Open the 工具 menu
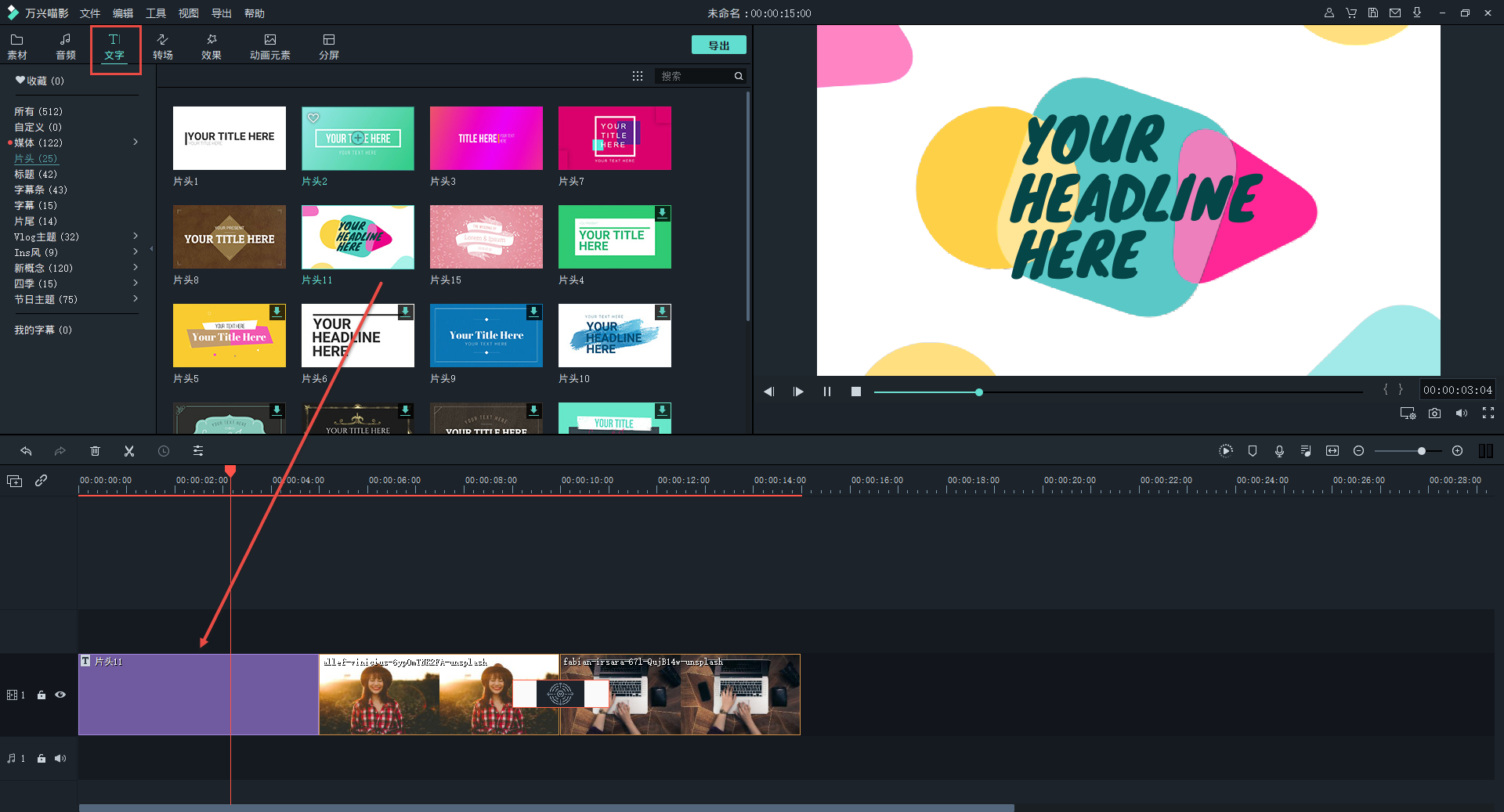This screenshot has height=812, width=1504. click(155, 13)
